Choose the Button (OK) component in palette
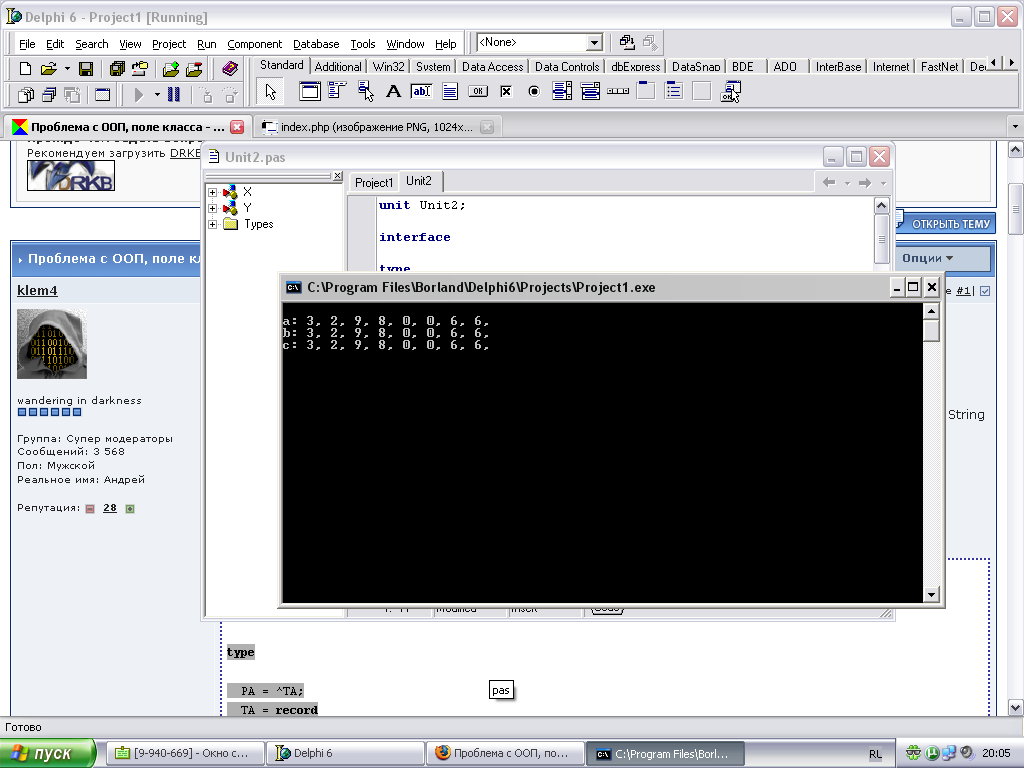The image size is (1024, 768). [478, 92]
